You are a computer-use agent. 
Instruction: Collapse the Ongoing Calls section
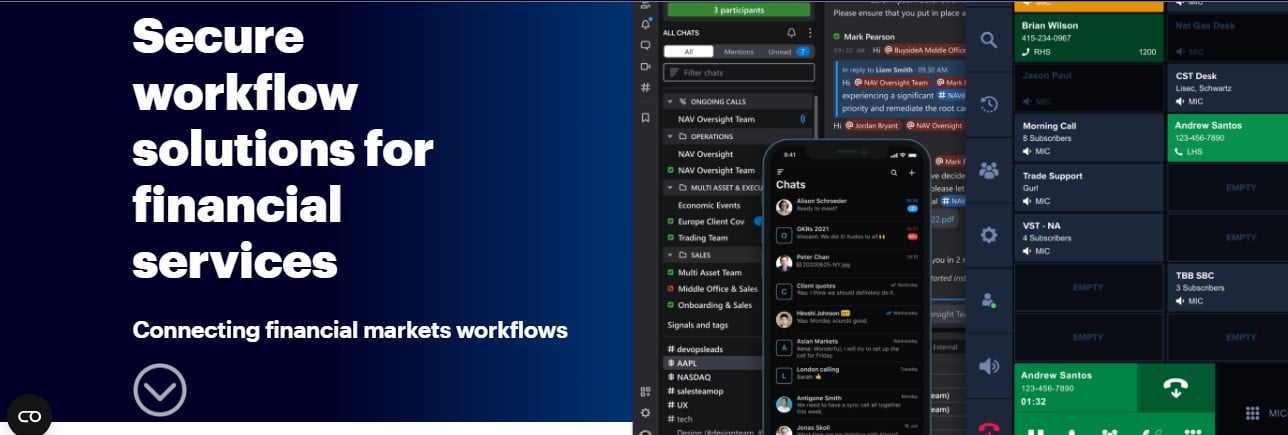(670, 102)
